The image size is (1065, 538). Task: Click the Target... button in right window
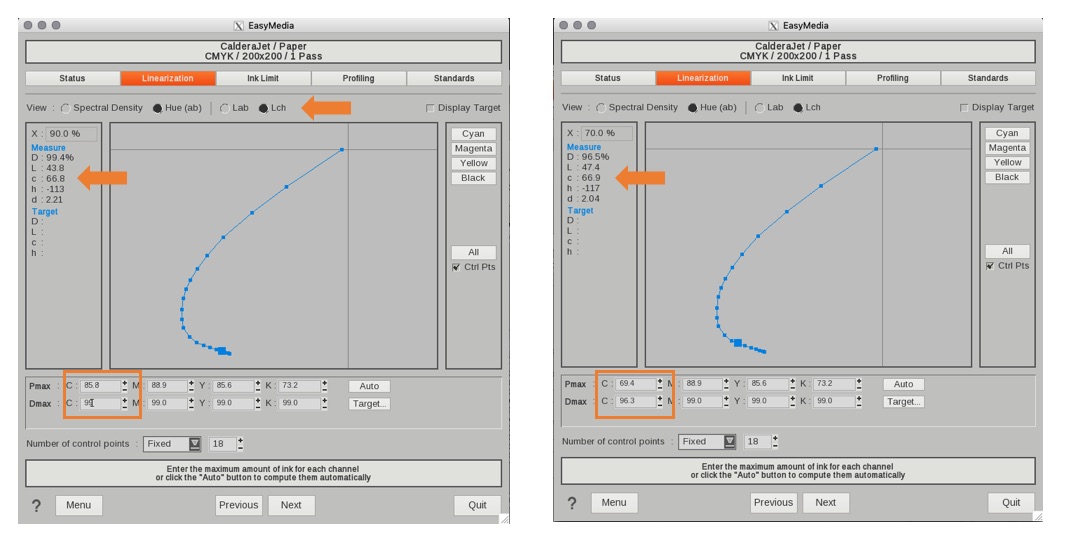pos(903,401)
